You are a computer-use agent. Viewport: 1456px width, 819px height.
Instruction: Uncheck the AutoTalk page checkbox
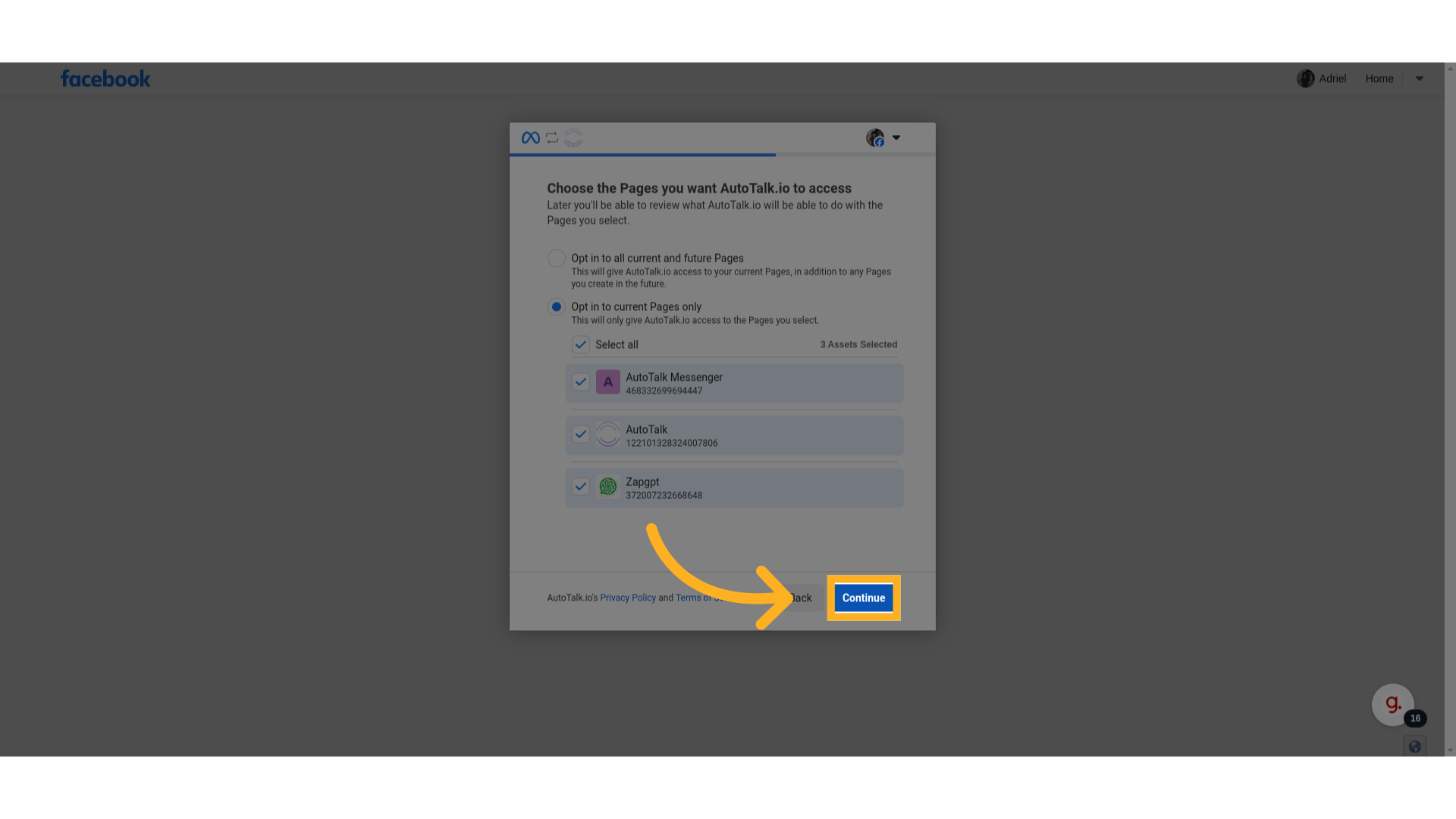coord(581,435)
